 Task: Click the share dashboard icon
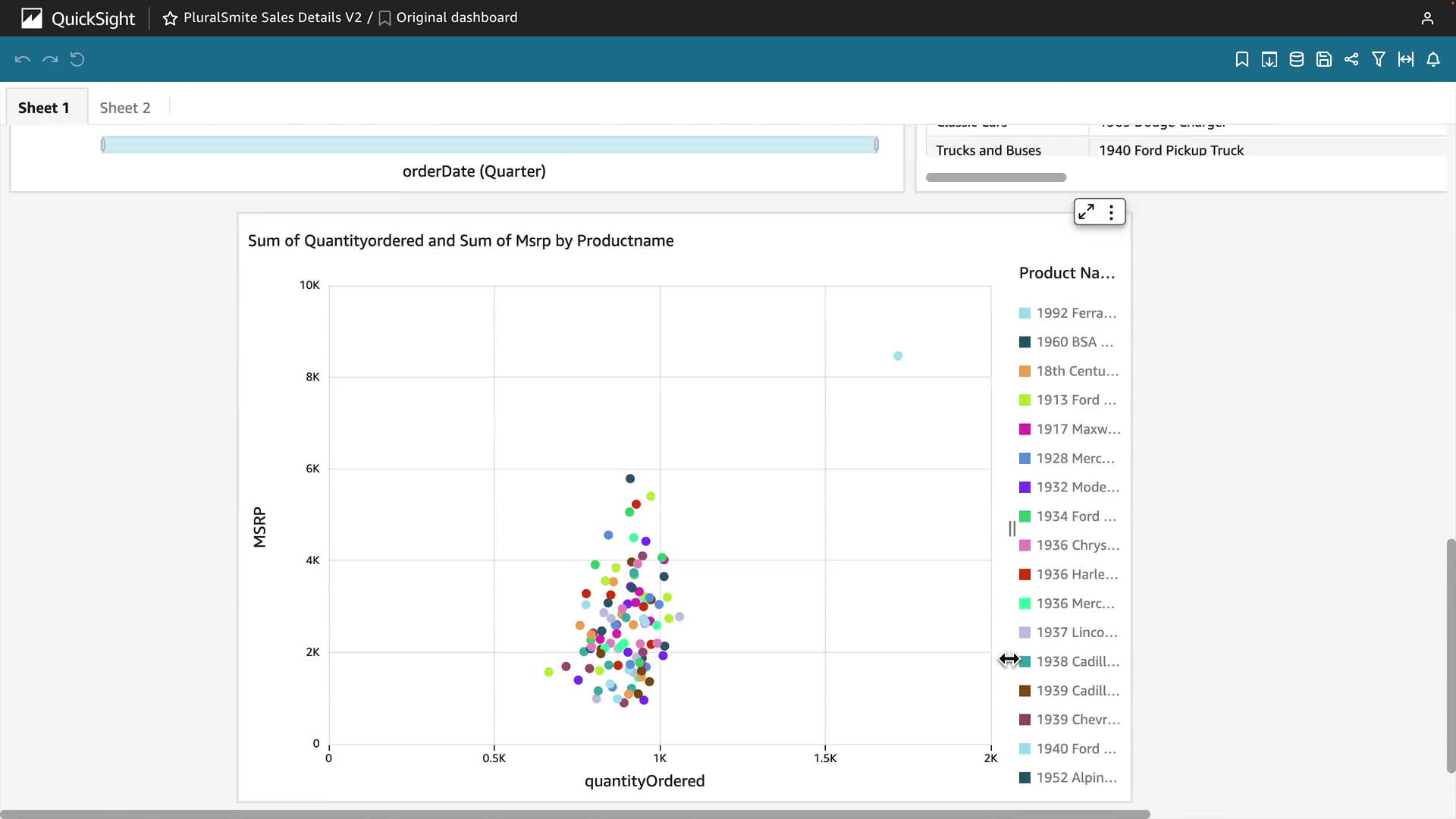[x=1351, y=59]
